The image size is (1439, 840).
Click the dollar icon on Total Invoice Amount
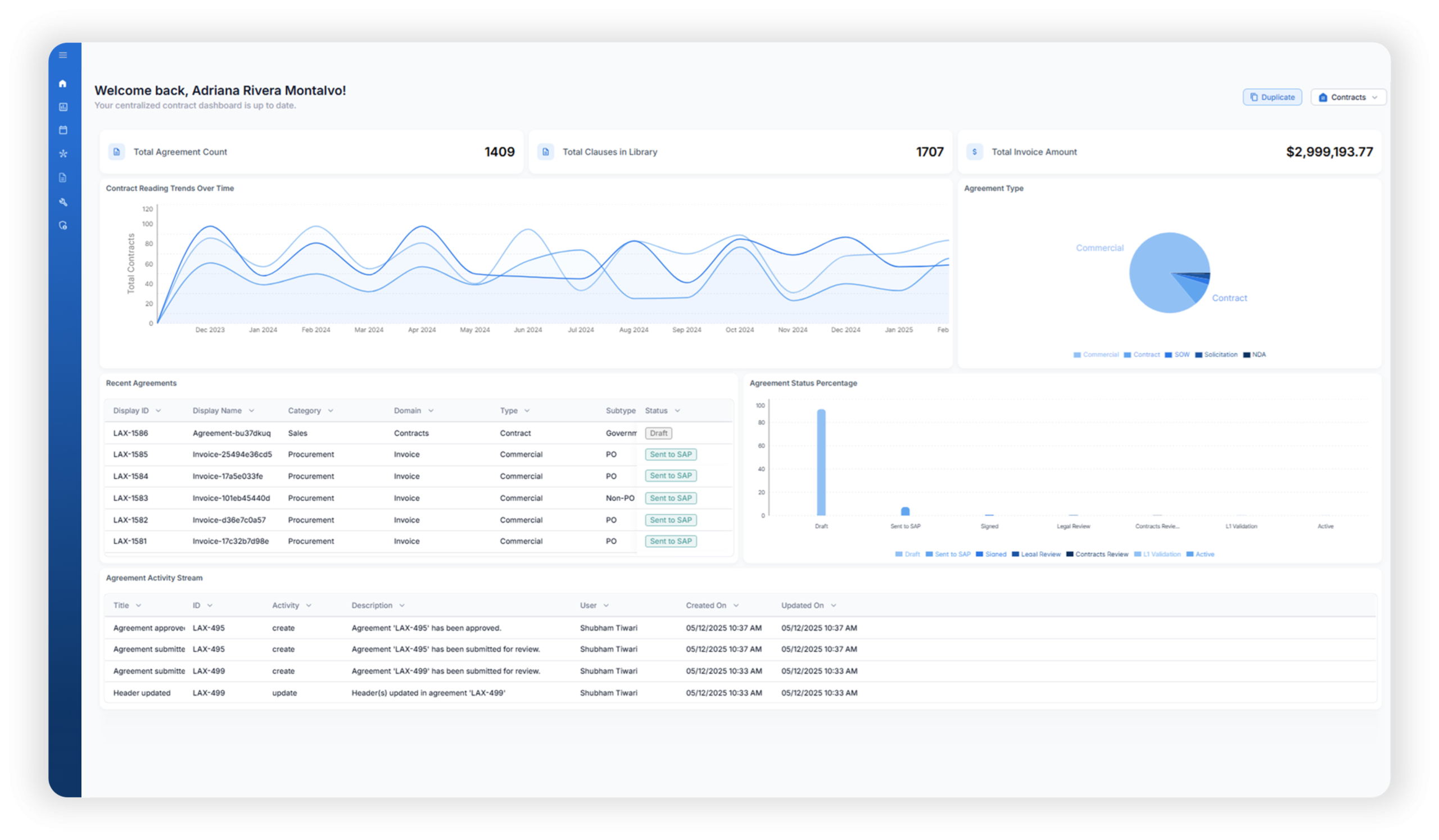click(974, 152)
